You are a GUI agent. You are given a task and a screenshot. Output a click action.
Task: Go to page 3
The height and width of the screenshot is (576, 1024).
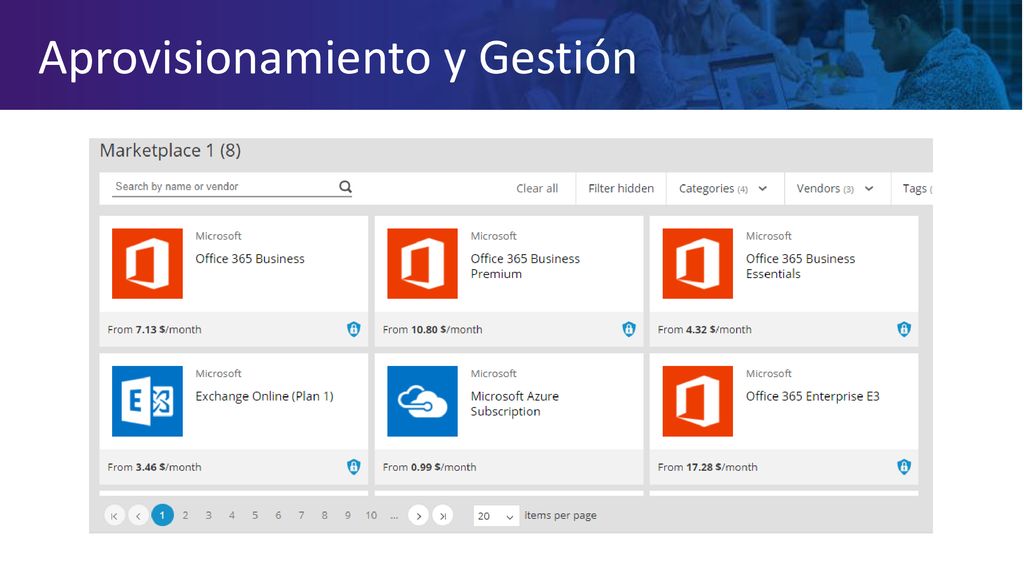[x=208, y=515]
